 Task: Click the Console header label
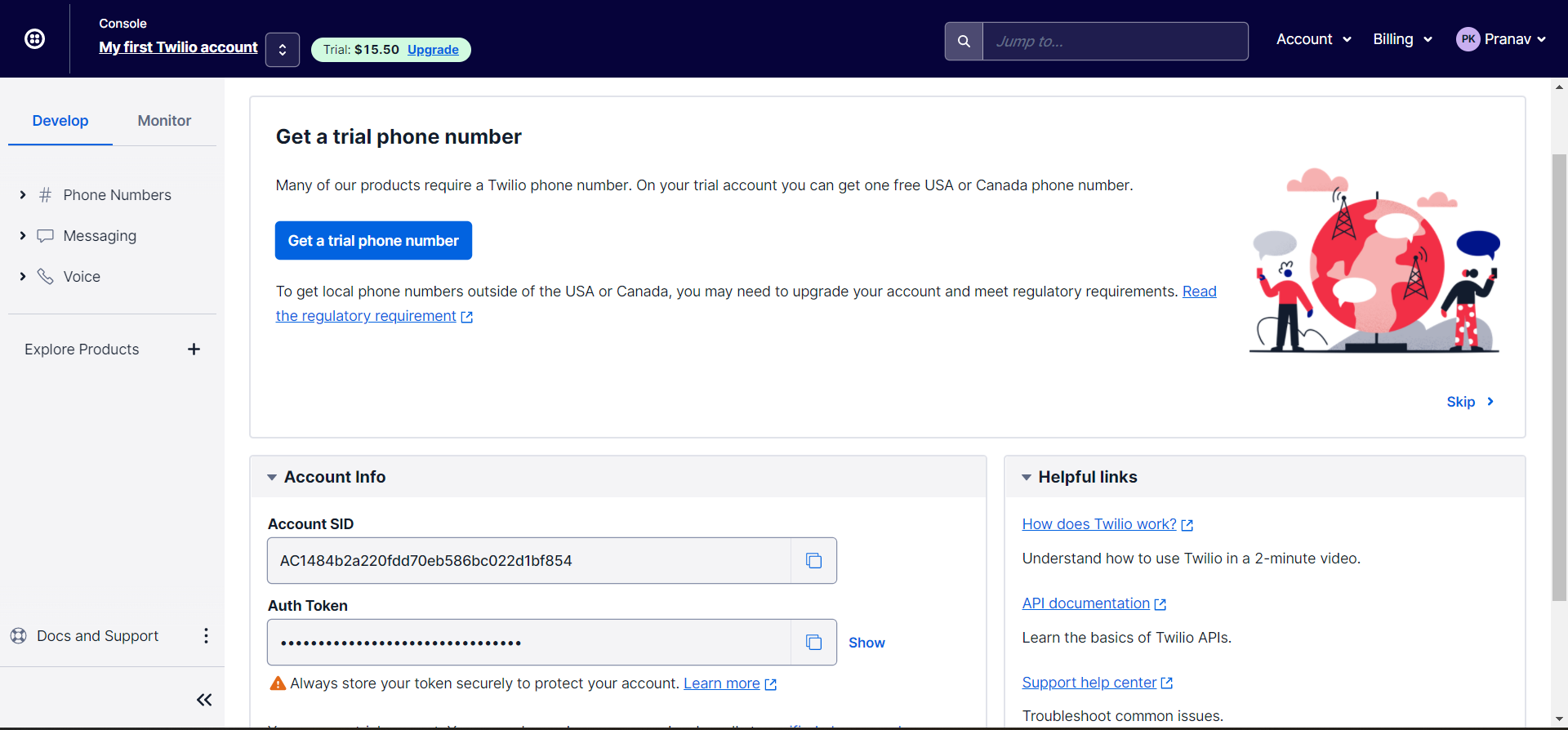(122, 24)
